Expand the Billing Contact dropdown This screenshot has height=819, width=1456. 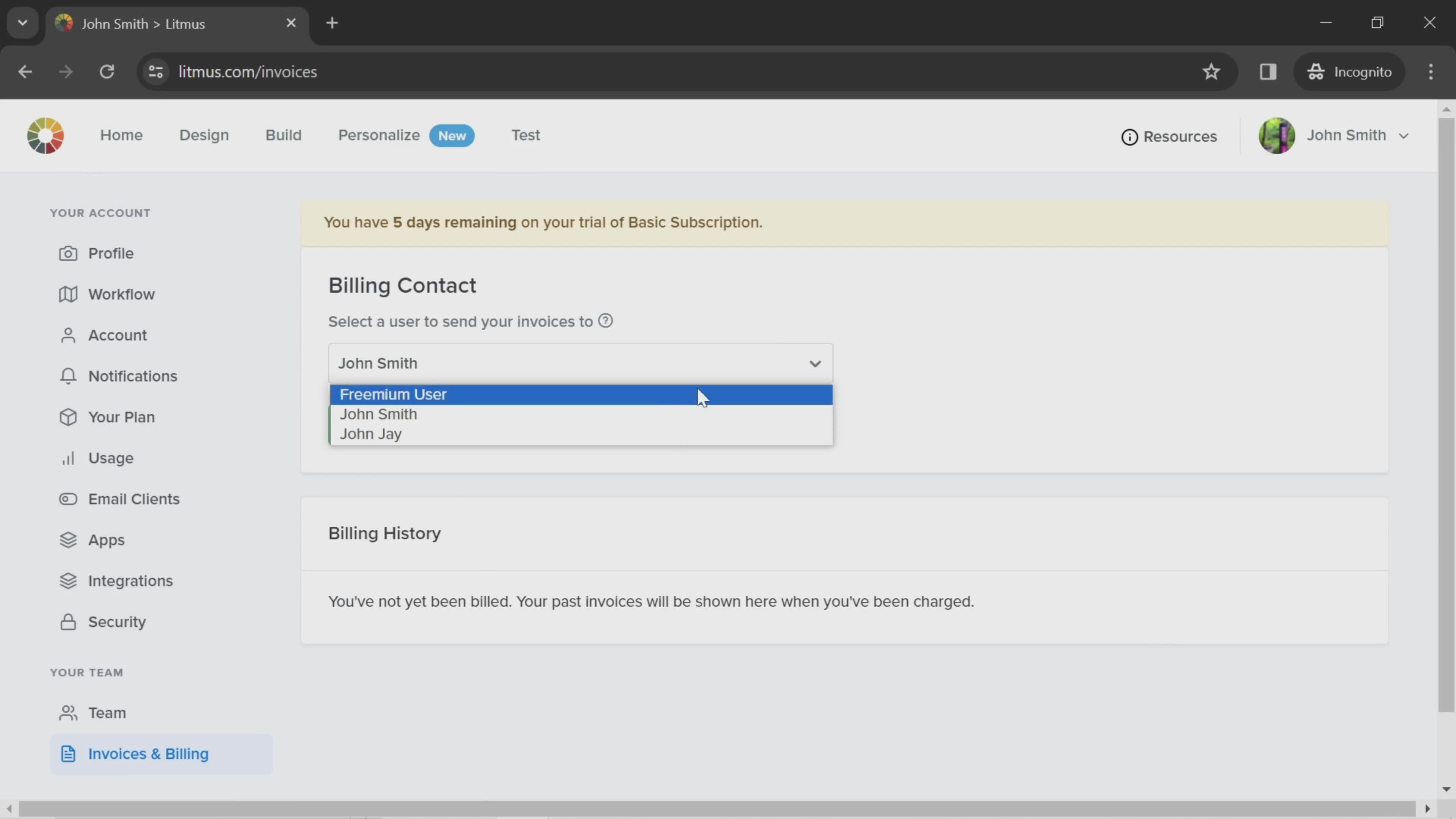pos(581,363)
